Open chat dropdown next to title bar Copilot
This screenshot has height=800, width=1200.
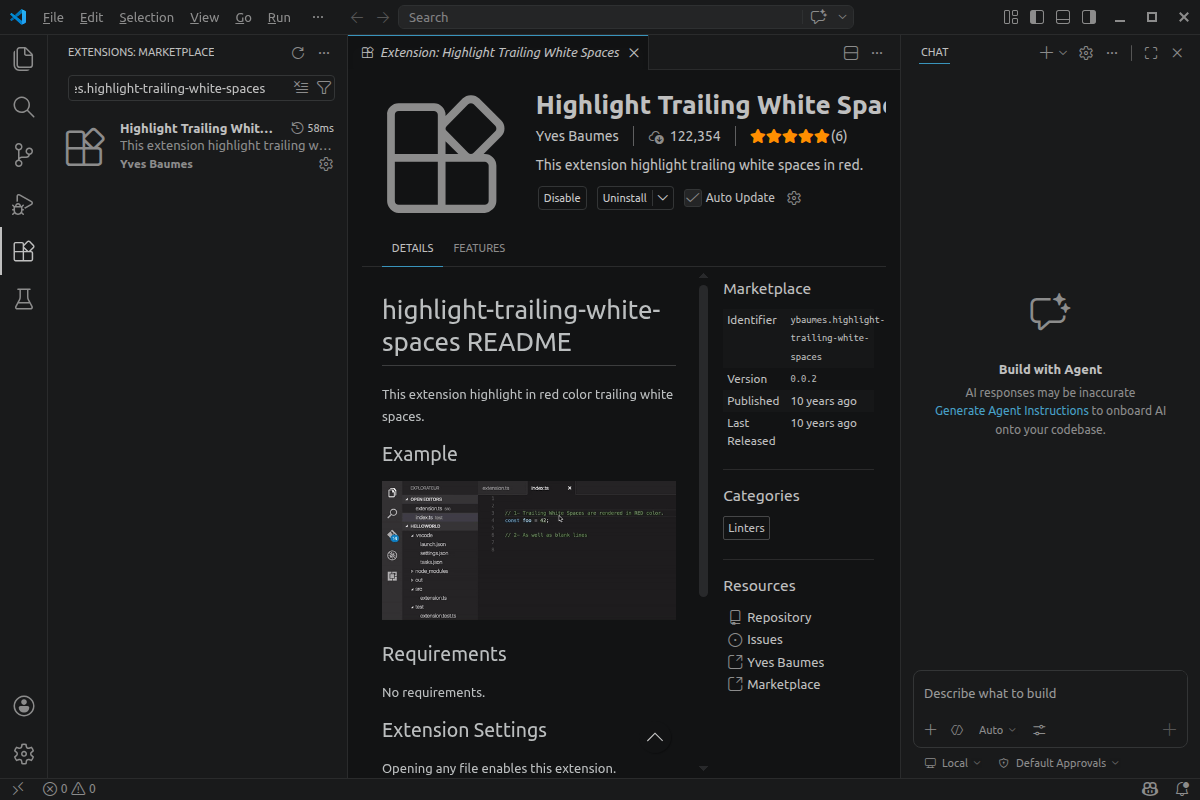[843, 17]
